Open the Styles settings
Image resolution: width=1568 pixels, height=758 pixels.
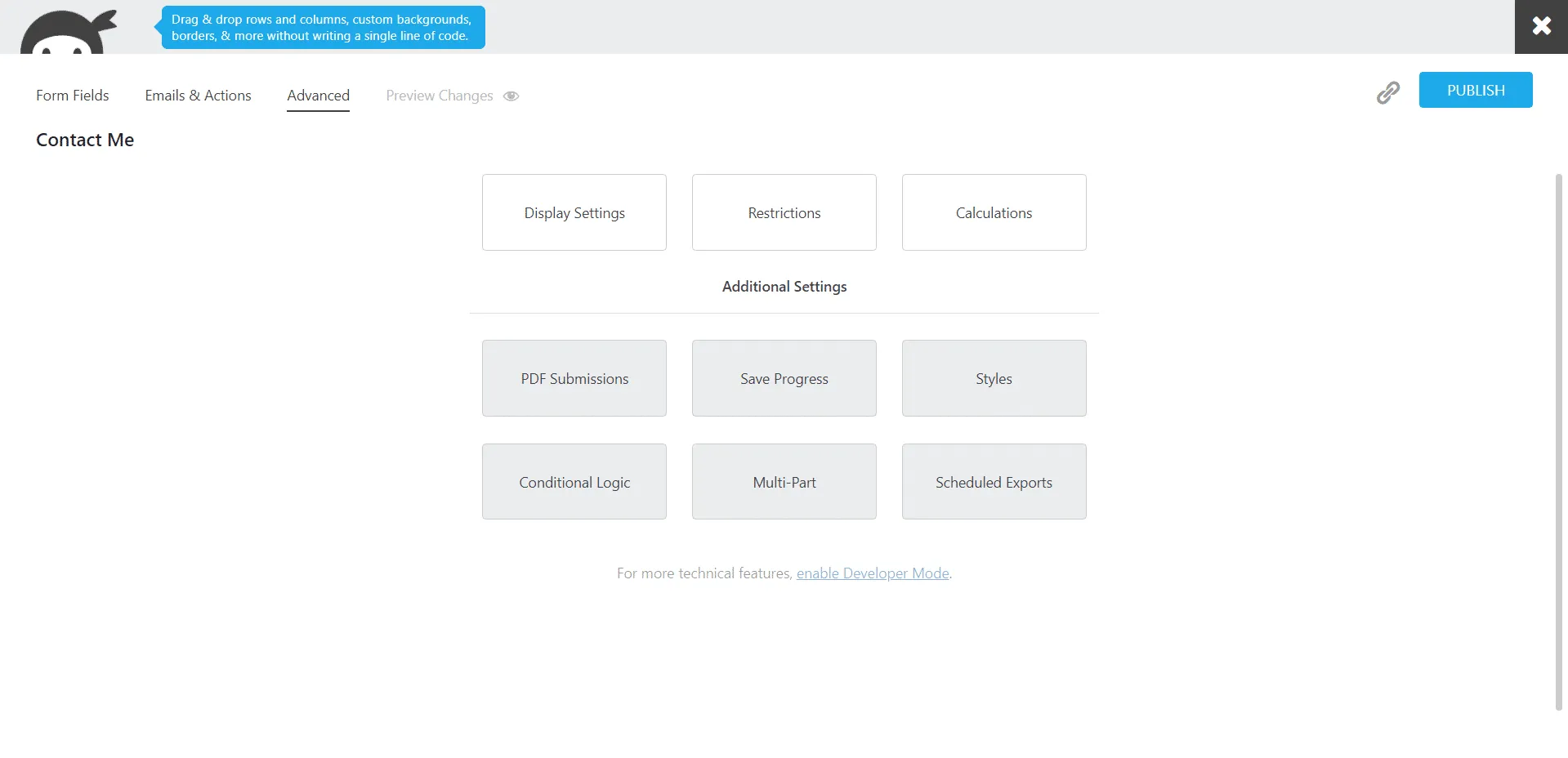pyautogui.click(x=994, y=378)
